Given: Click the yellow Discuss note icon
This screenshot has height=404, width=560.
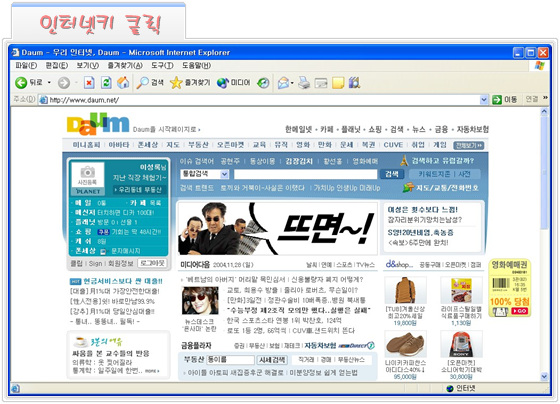Looking at the screenshot, I should [338, 83].
